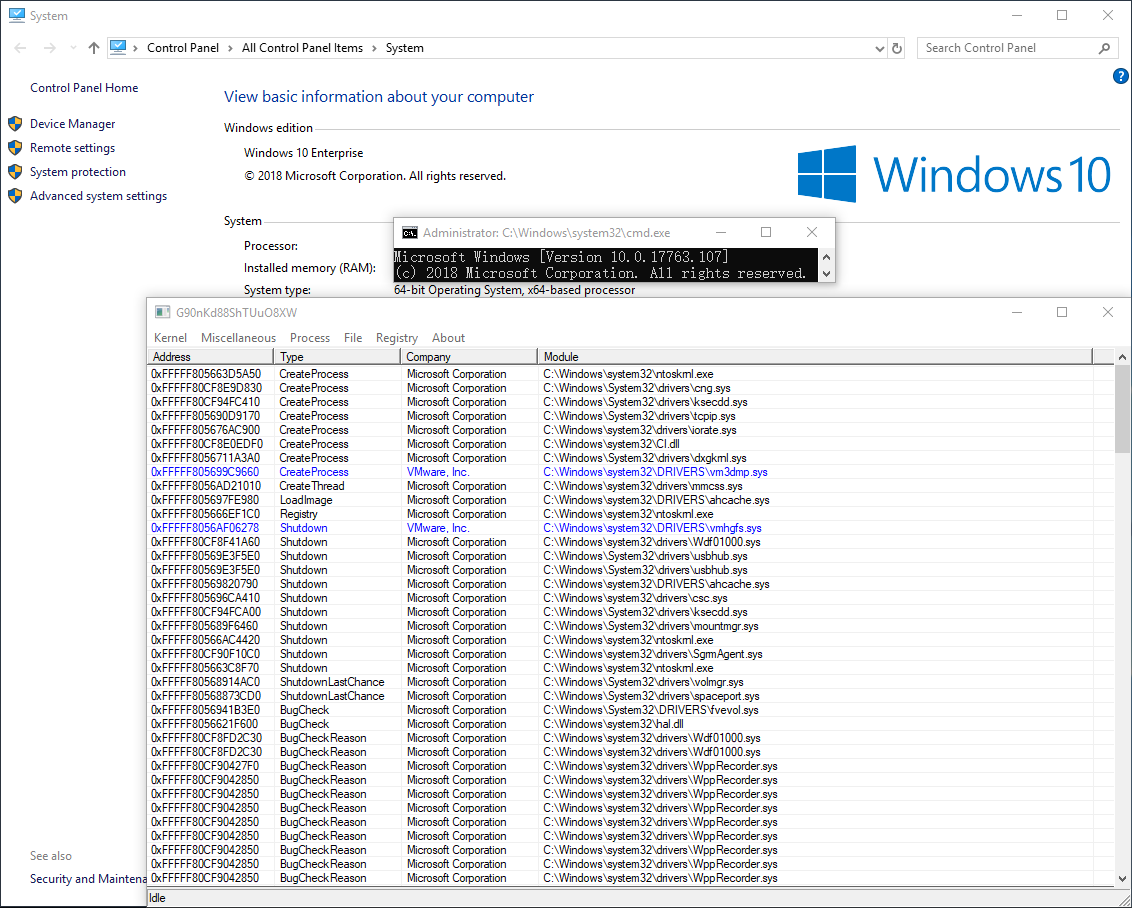The image size is (1132, 908).
Task: Sort by Address column header
Action: pos(210,357)
